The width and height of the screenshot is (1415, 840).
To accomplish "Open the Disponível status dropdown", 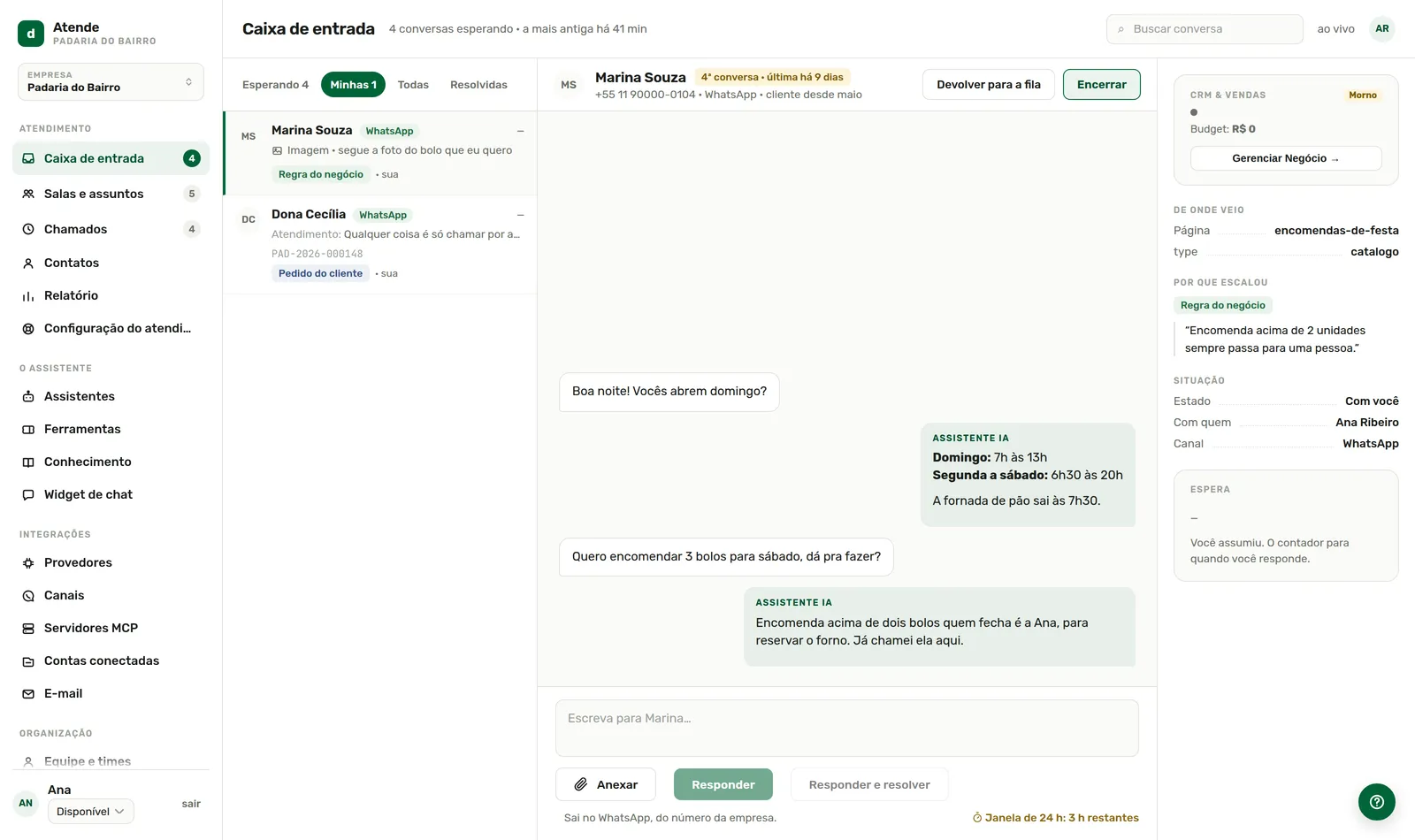I will point(91,811).
